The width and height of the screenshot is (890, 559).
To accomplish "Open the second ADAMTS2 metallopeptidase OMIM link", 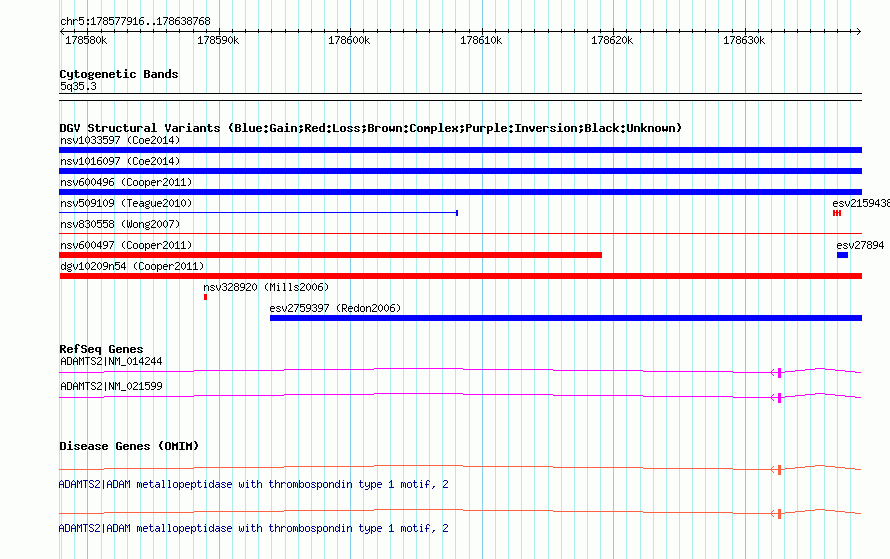I will (253, 528).
